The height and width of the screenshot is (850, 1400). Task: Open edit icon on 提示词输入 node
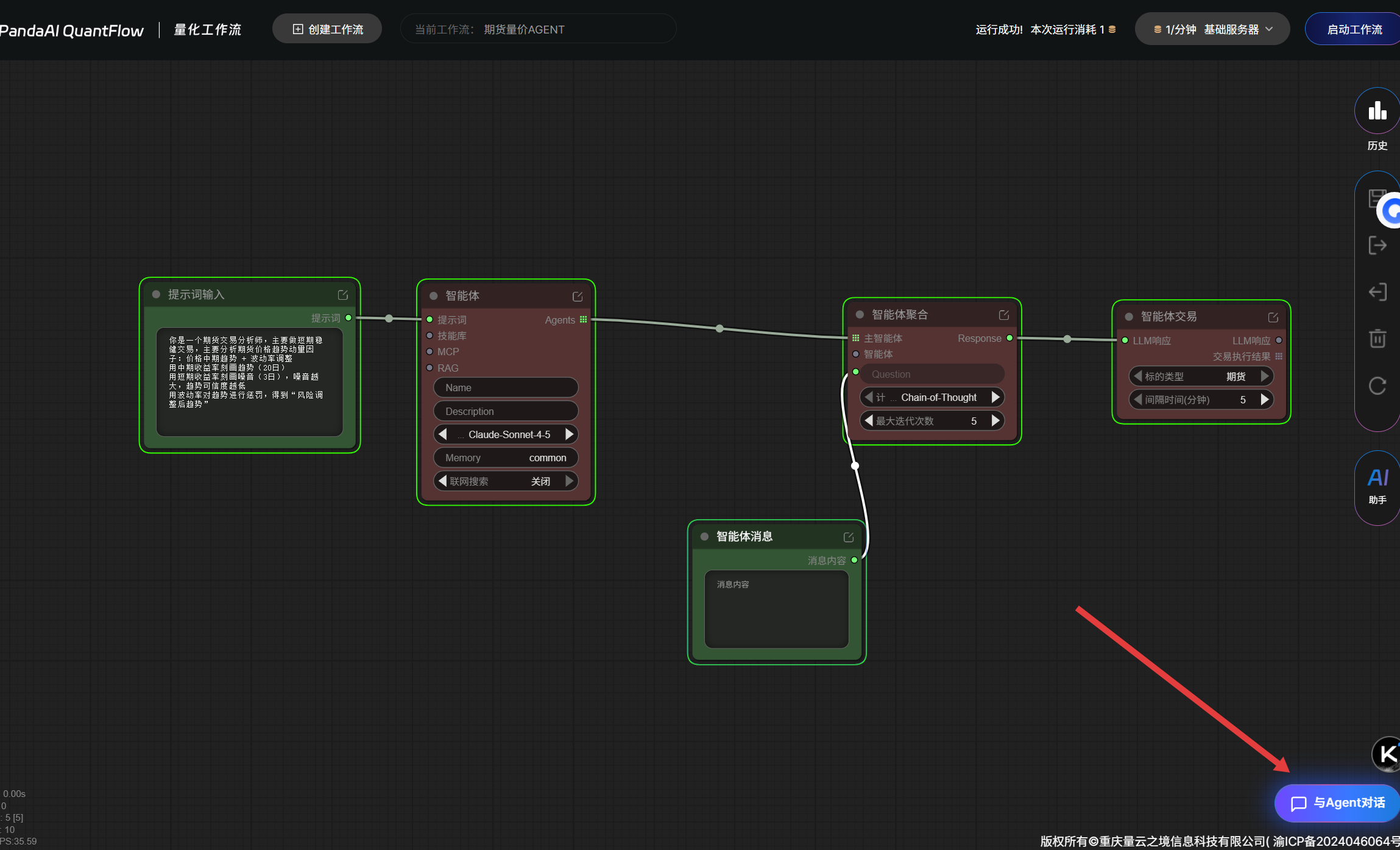(343, 295)
